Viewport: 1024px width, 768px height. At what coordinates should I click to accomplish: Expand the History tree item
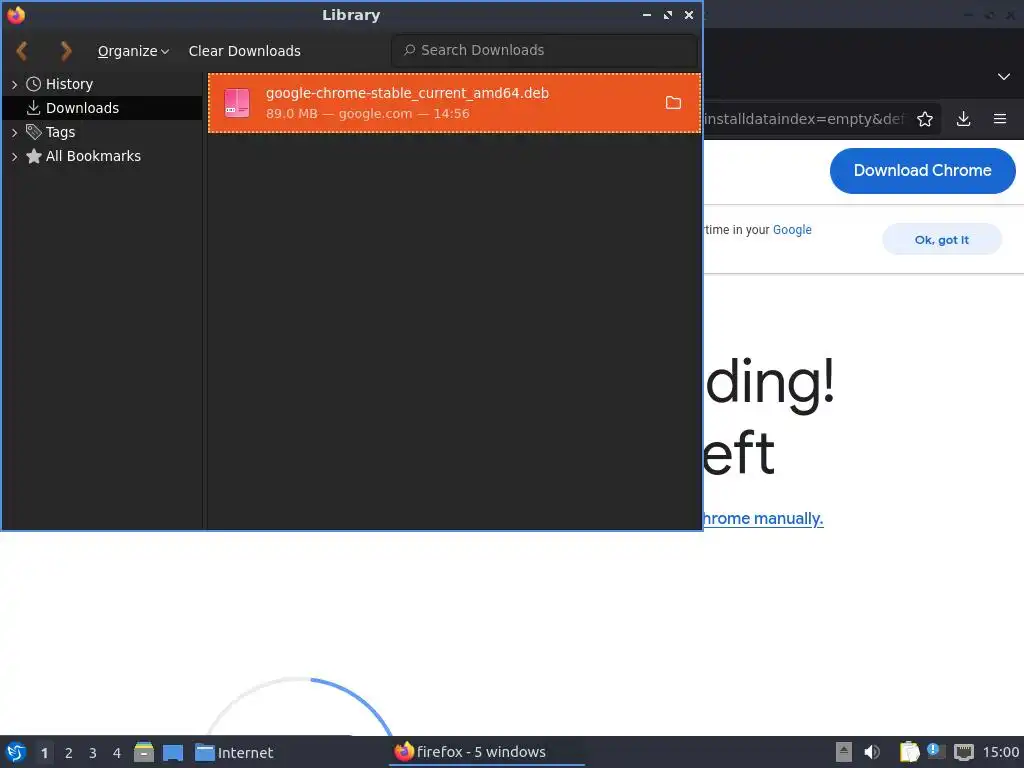tap(14, 84)
